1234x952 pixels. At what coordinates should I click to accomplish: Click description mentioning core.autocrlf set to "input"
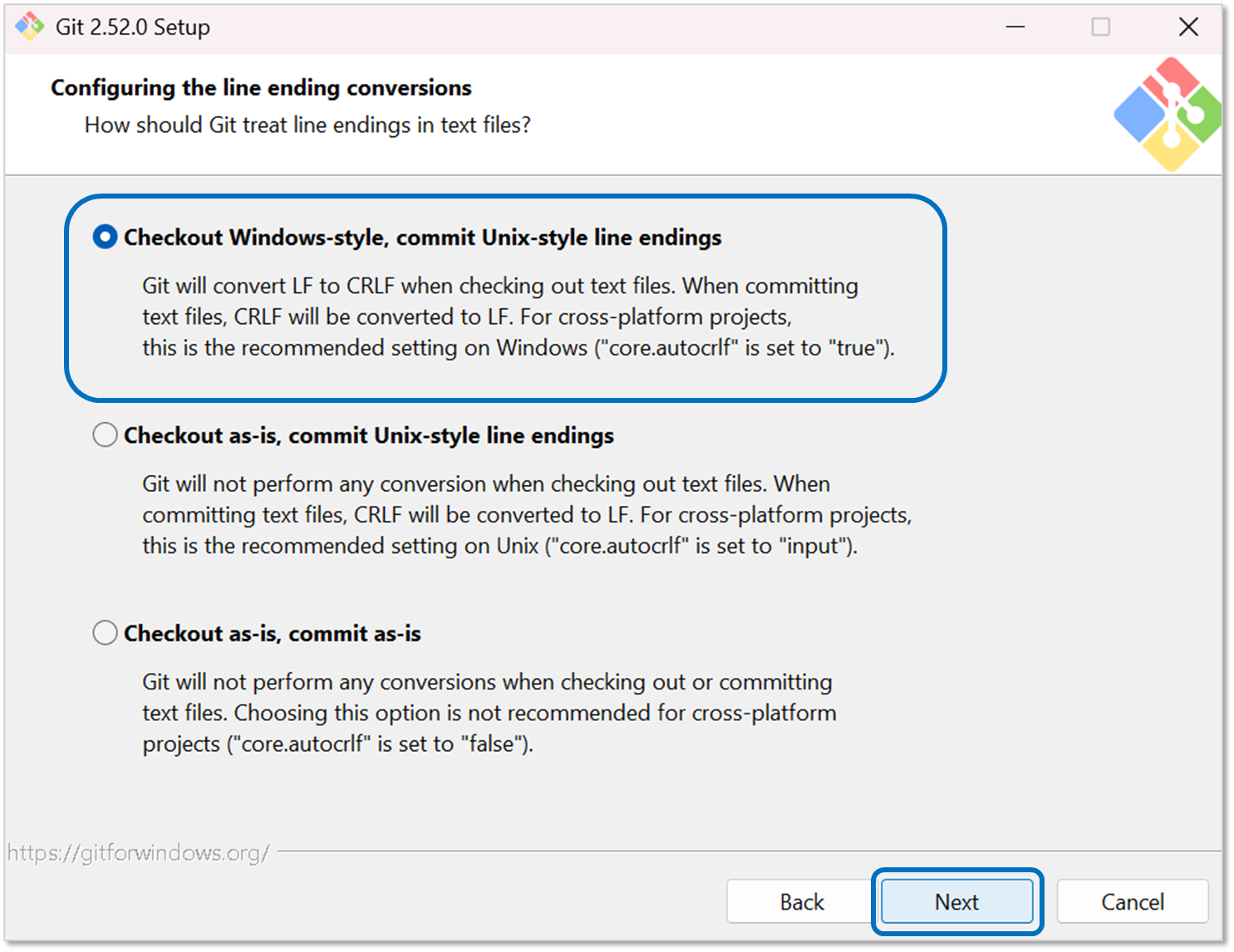click(x=526, y=515)
